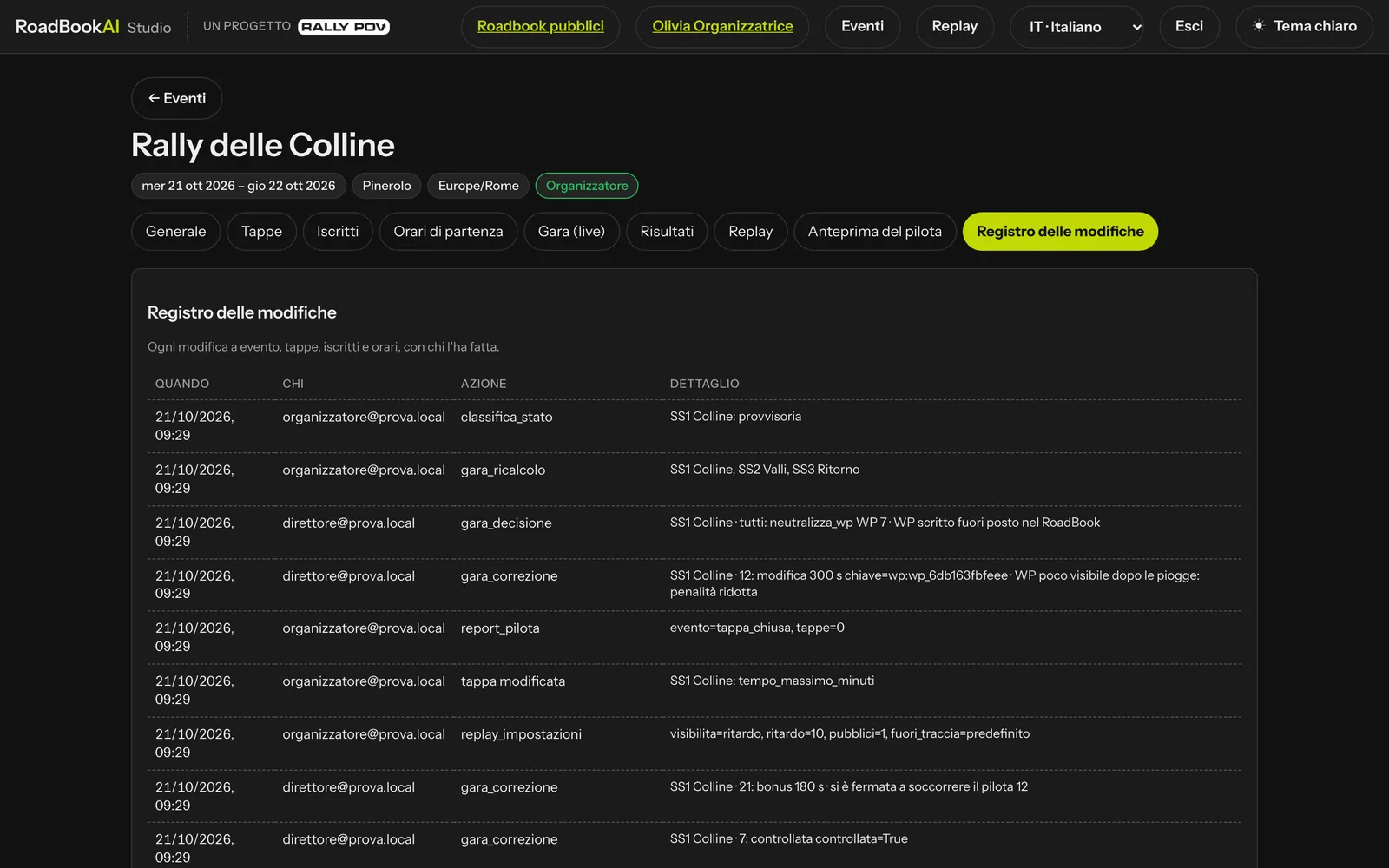This screenshot has height=868, width=1389.
Task: Click the QUANDO column header
Action: coord(182,384)
